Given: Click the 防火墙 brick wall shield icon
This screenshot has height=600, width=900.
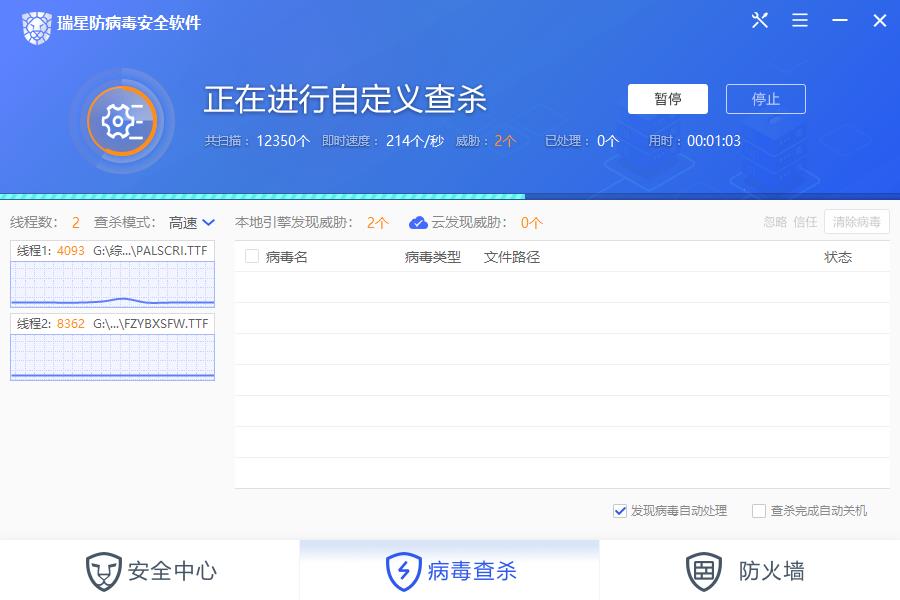Looking at the screenshot, I should (x=704, y=571).
